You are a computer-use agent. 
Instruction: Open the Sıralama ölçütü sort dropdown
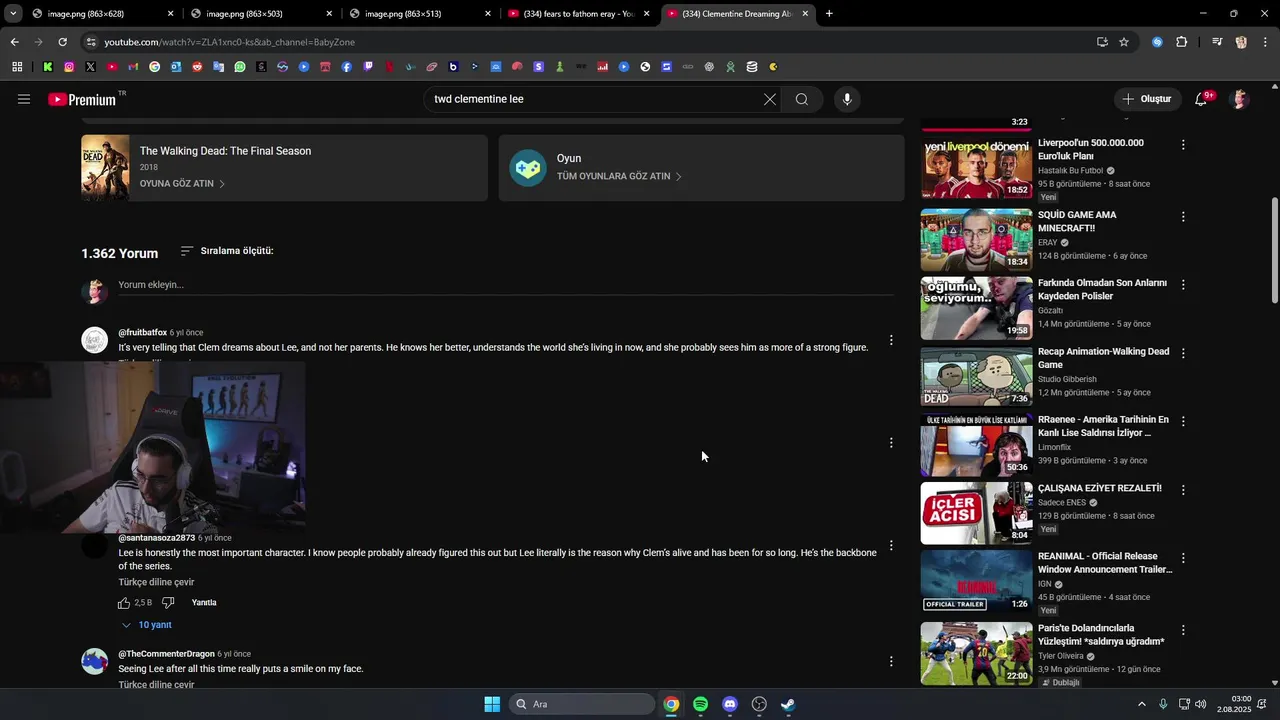coord(227,251)
